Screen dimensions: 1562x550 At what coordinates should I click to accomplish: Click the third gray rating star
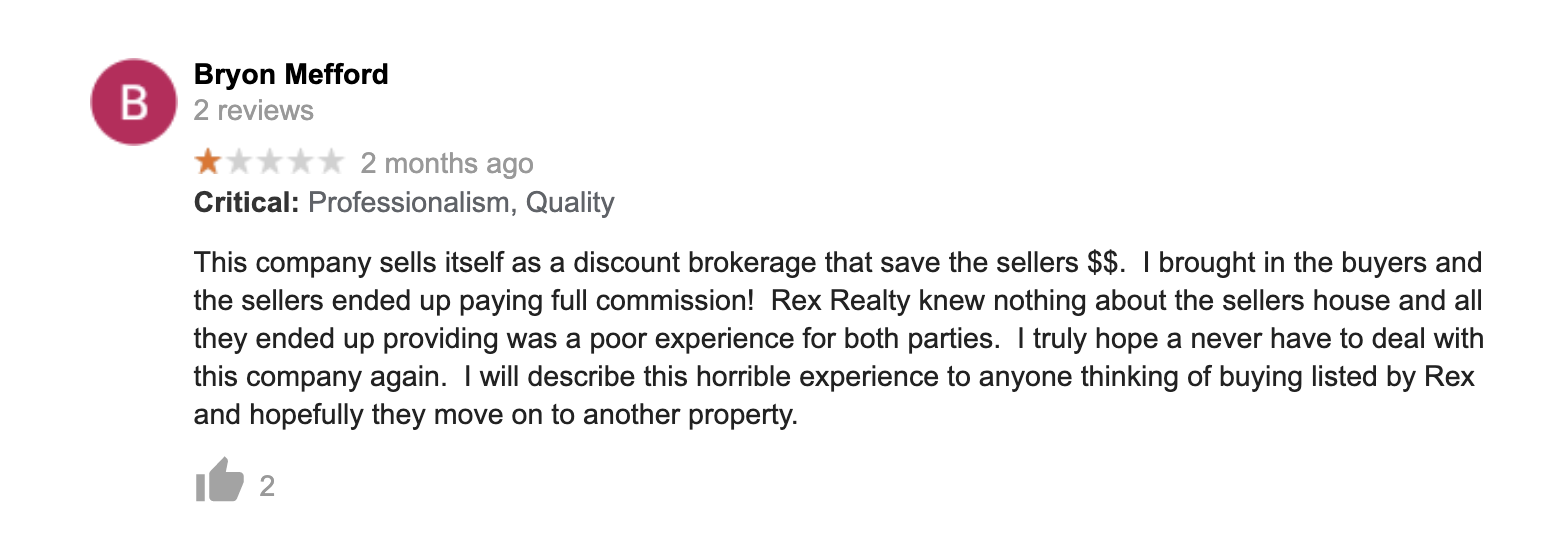tap(269, 162)
